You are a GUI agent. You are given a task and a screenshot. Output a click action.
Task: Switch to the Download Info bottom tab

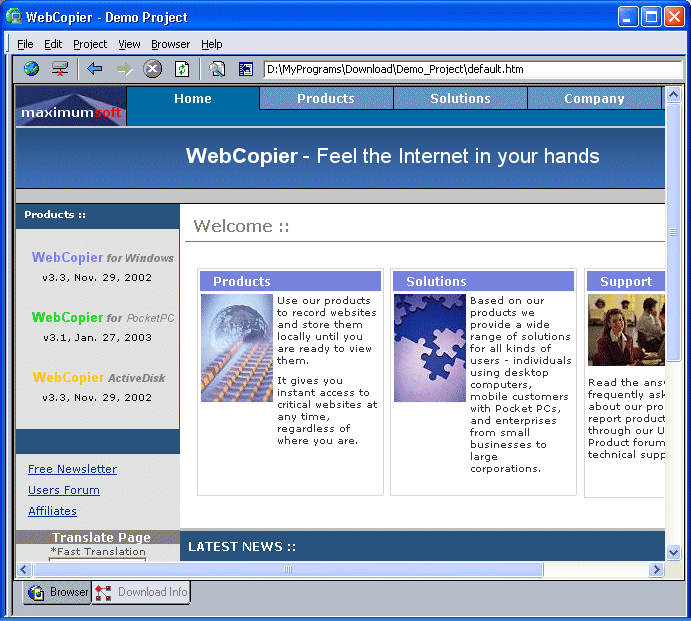pyautogui.click(x=141, y=592)
